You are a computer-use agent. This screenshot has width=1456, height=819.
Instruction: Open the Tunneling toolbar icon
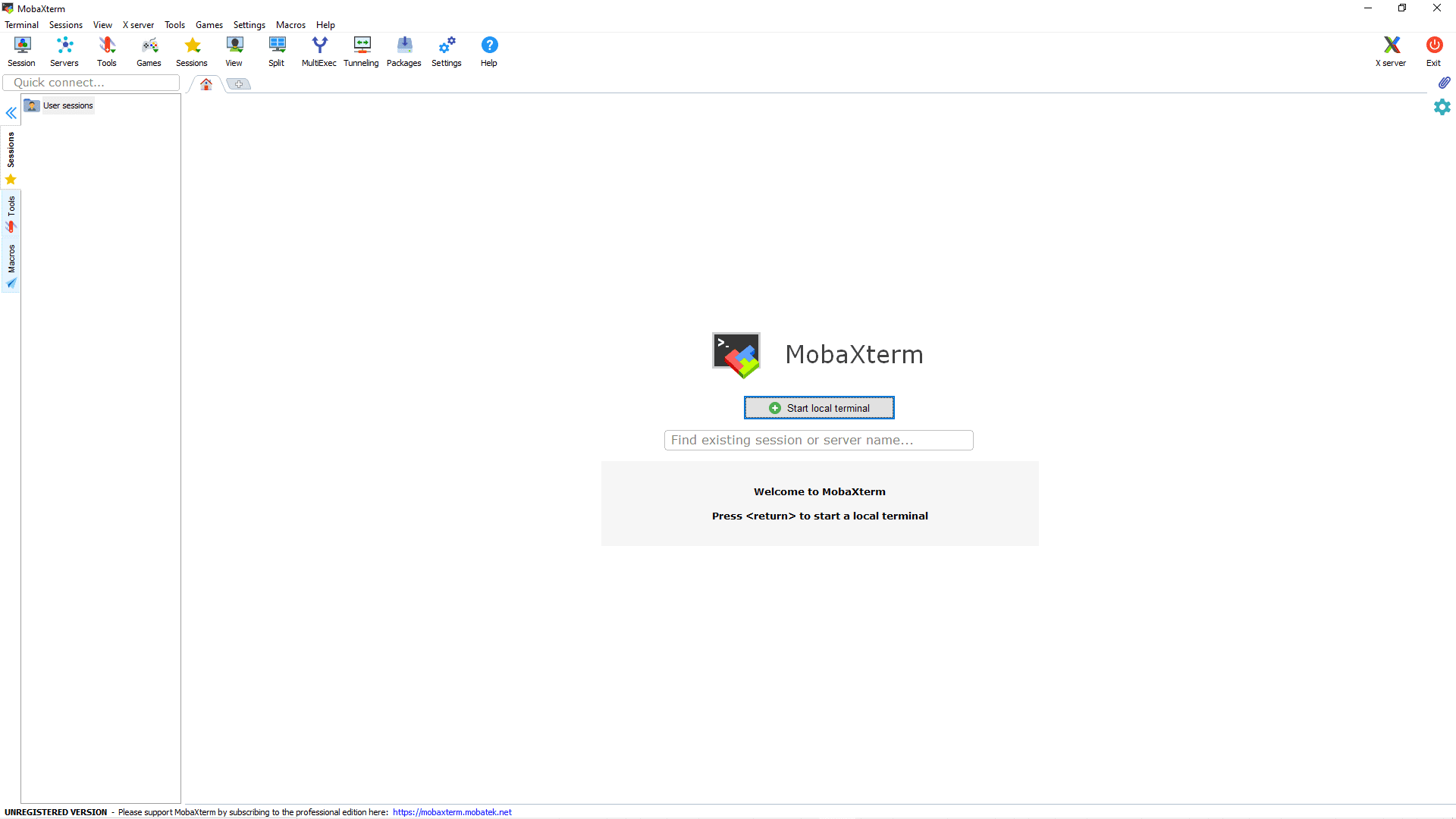(x=362, y=52)
